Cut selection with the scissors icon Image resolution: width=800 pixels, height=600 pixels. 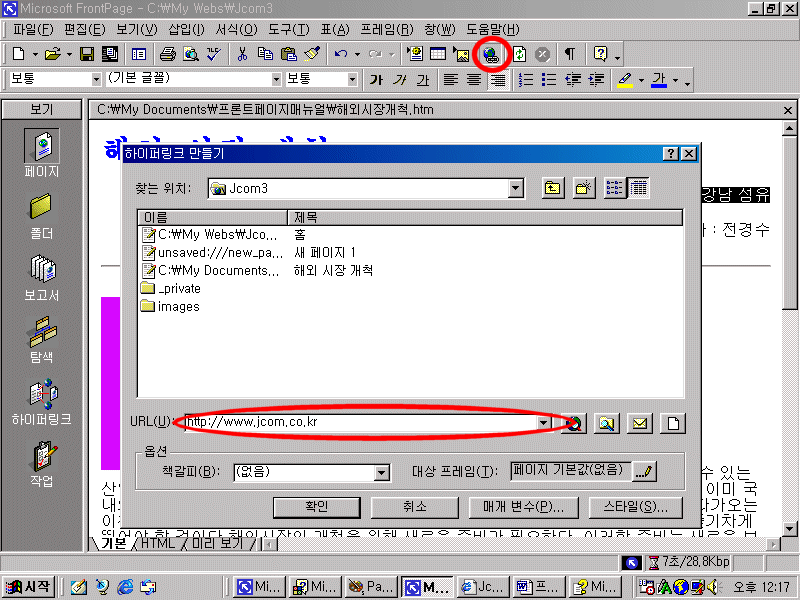(x=242, y=54)
